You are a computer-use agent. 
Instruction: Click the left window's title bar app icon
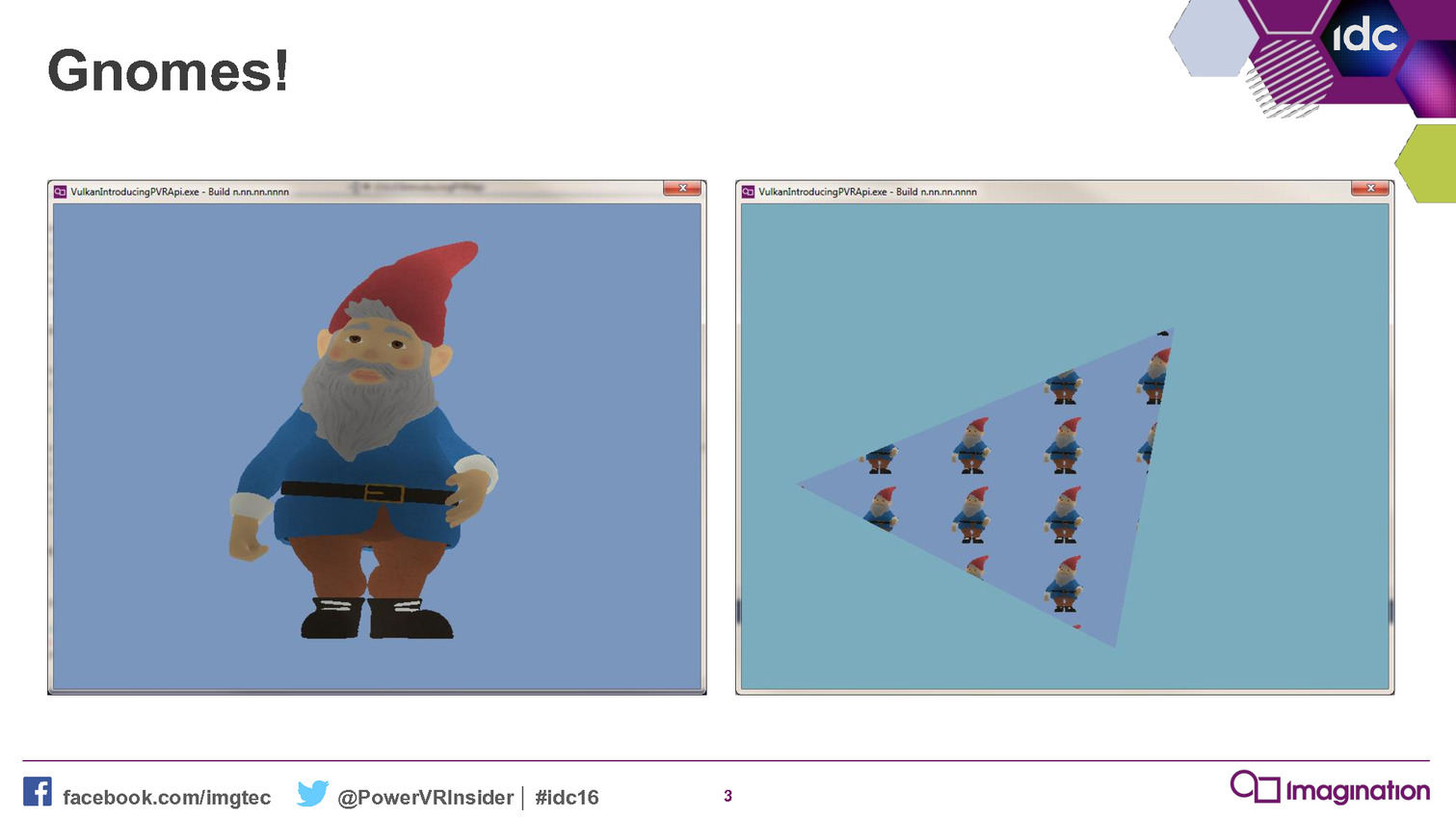click(60, 192)
